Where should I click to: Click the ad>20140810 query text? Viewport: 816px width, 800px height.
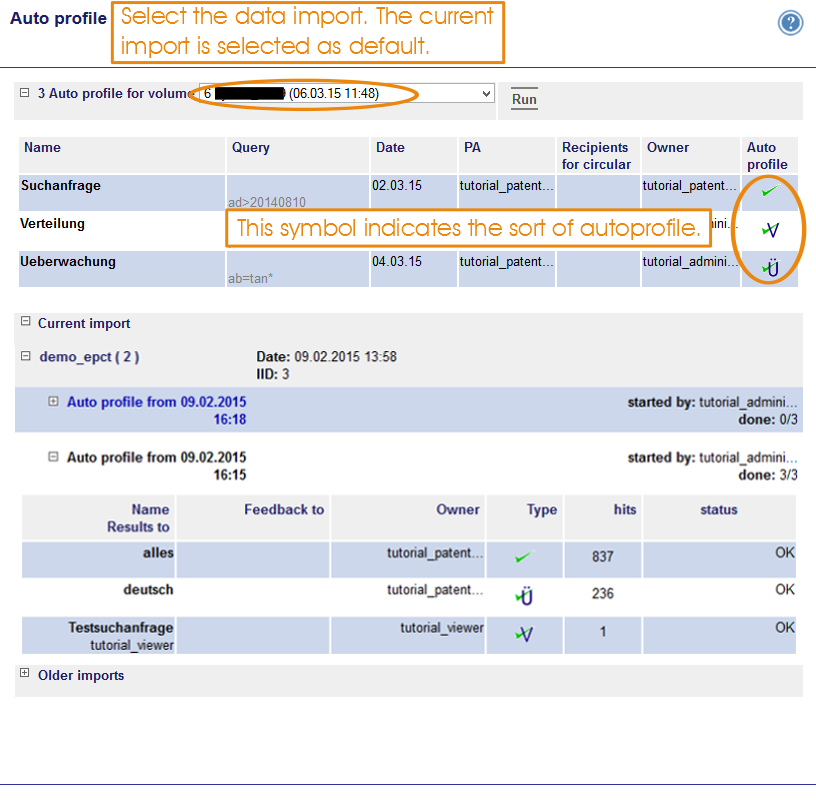[x=267, y=202]
